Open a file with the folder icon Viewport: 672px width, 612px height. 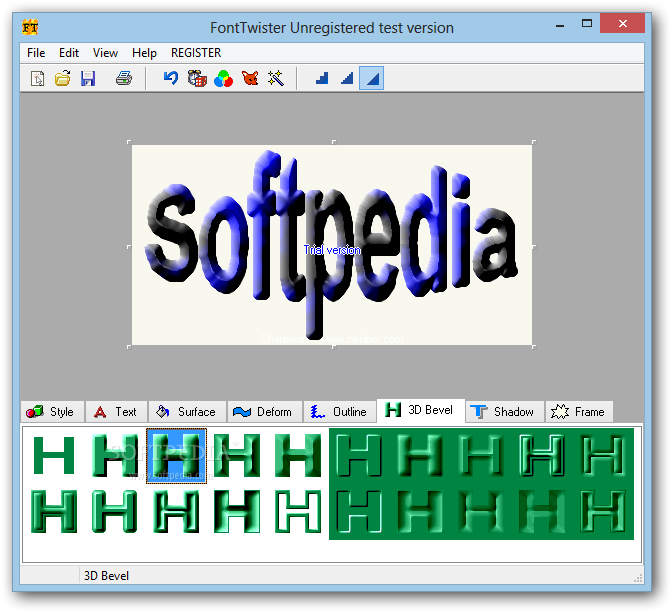[x=63, y=78]
